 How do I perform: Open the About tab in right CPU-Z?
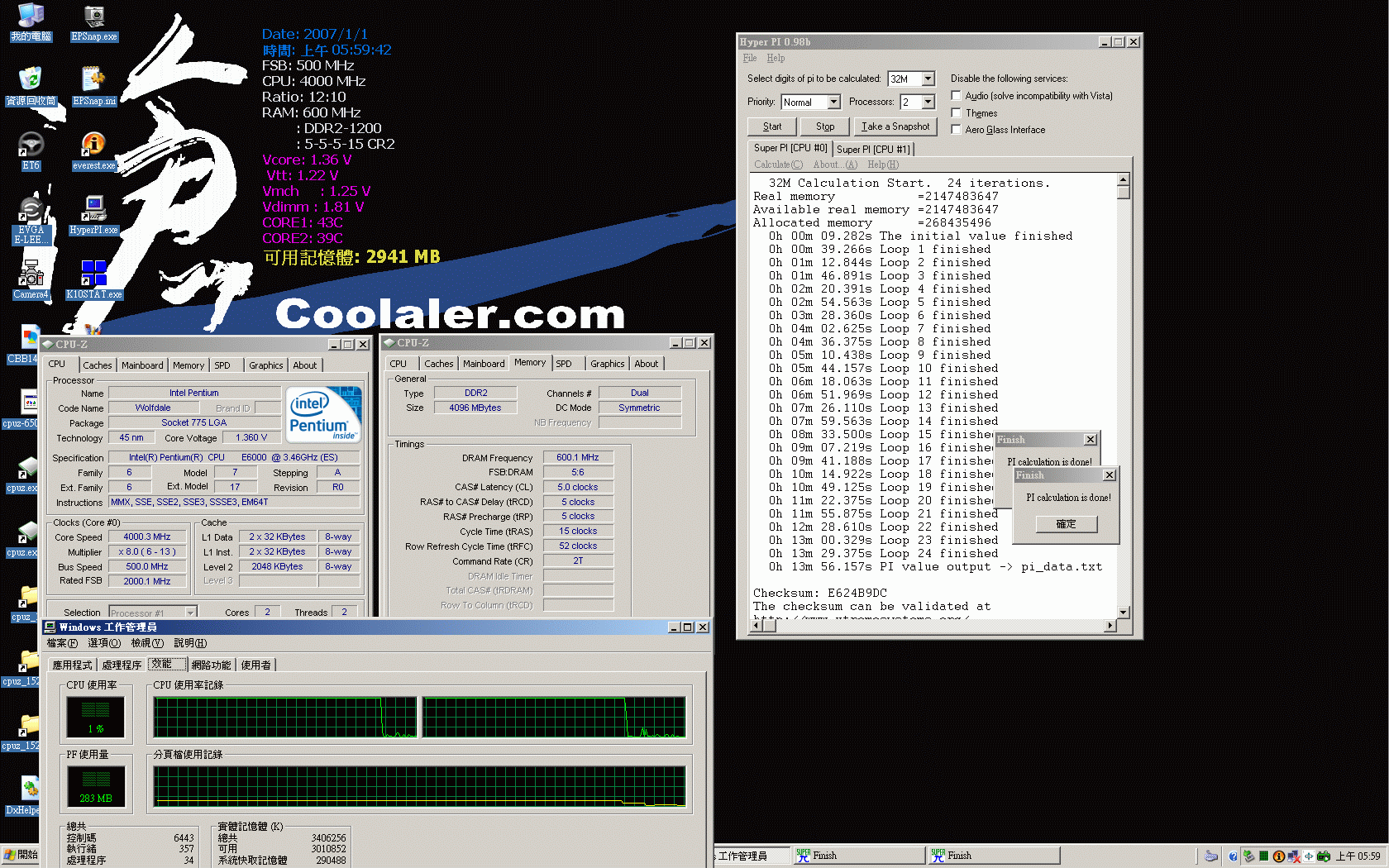[x=647, y=364]
